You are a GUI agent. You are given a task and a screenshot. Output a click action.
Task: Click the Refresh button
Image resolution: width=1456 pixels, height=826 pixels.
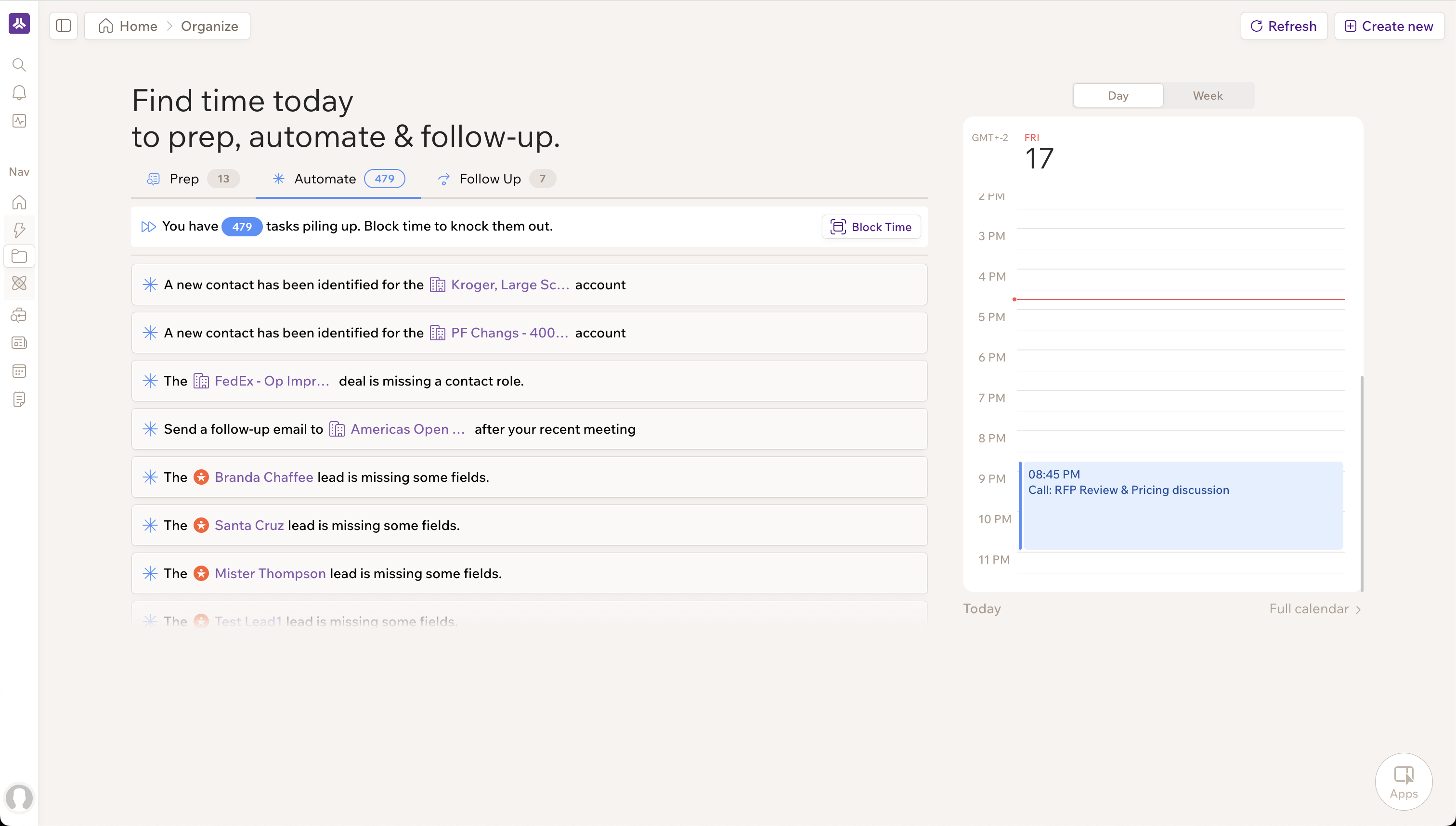tap(1284, 26)
